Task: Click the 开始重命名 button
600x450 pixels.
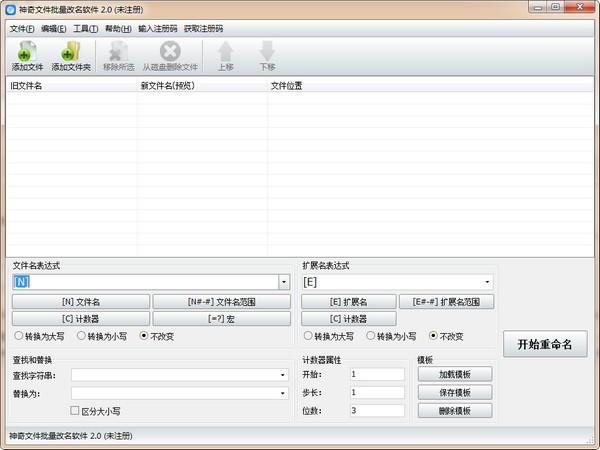Action: click(x=544, y=344)
